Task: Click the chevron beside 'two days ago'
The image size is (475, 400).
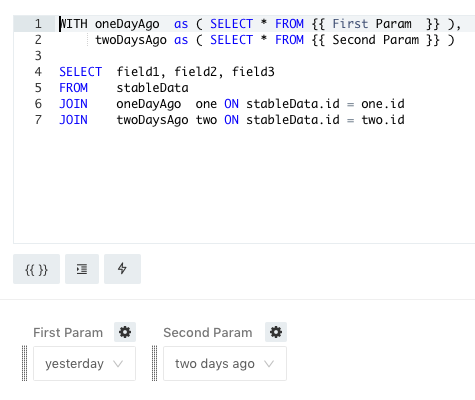Action: click(269, 364)
